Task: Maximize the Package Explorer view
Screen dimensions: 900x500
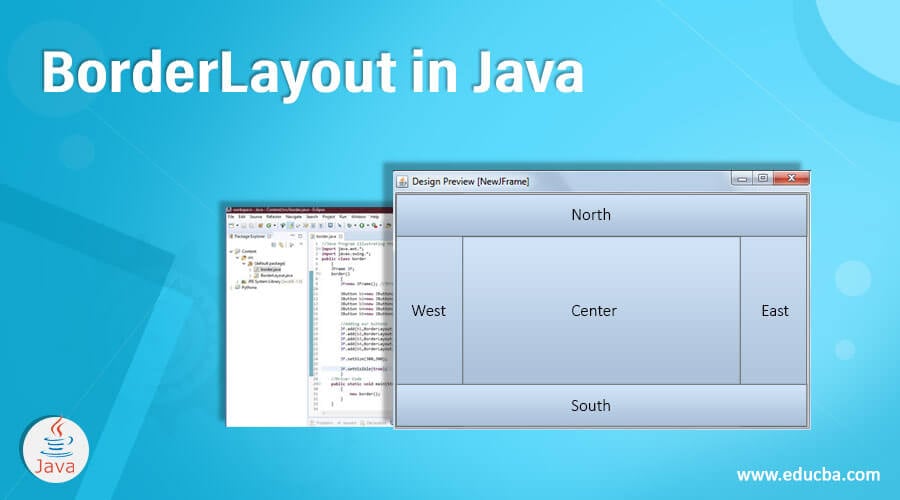Action: [300, 236]
